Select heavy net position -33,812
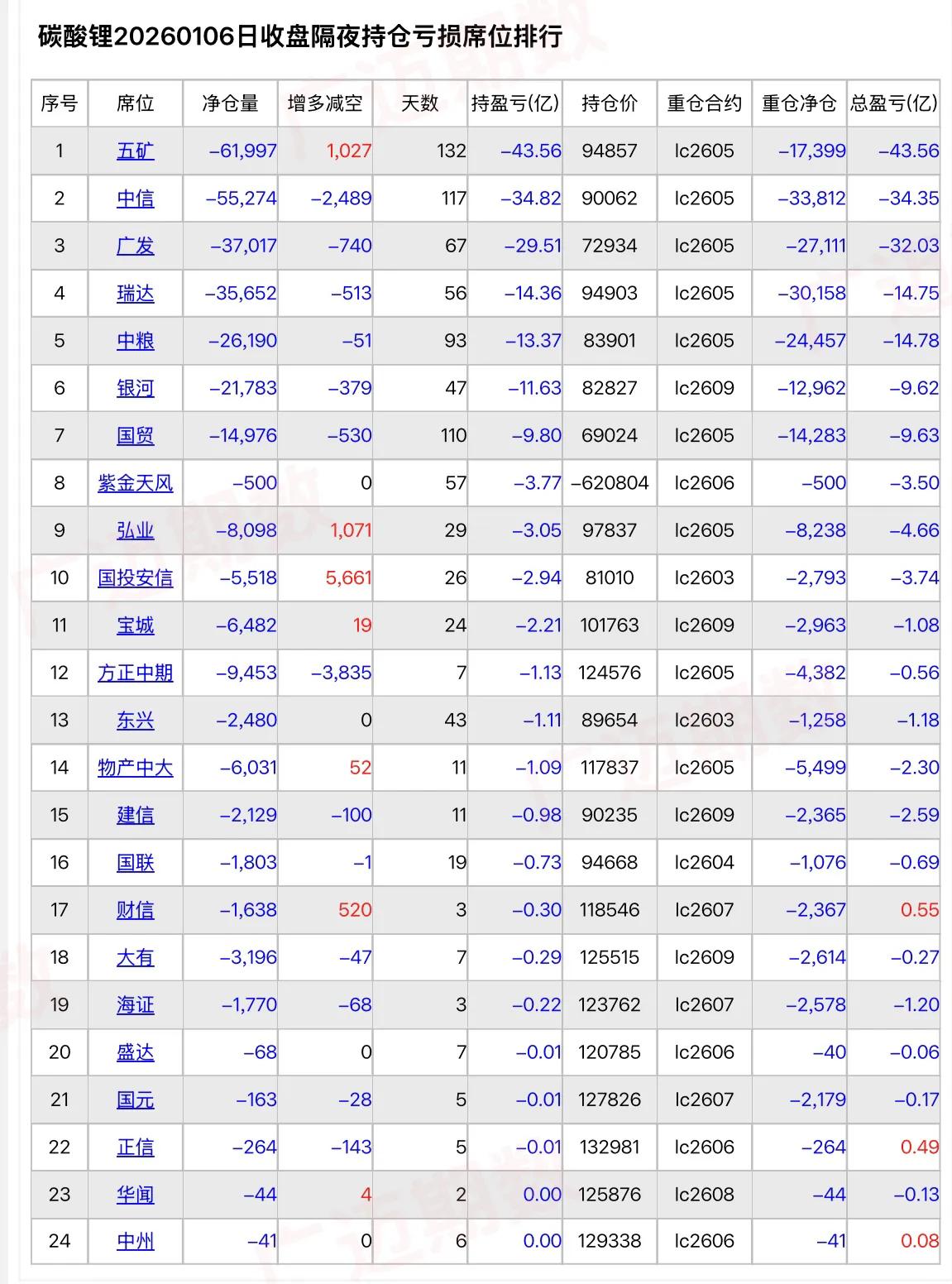 coord(812,199)
